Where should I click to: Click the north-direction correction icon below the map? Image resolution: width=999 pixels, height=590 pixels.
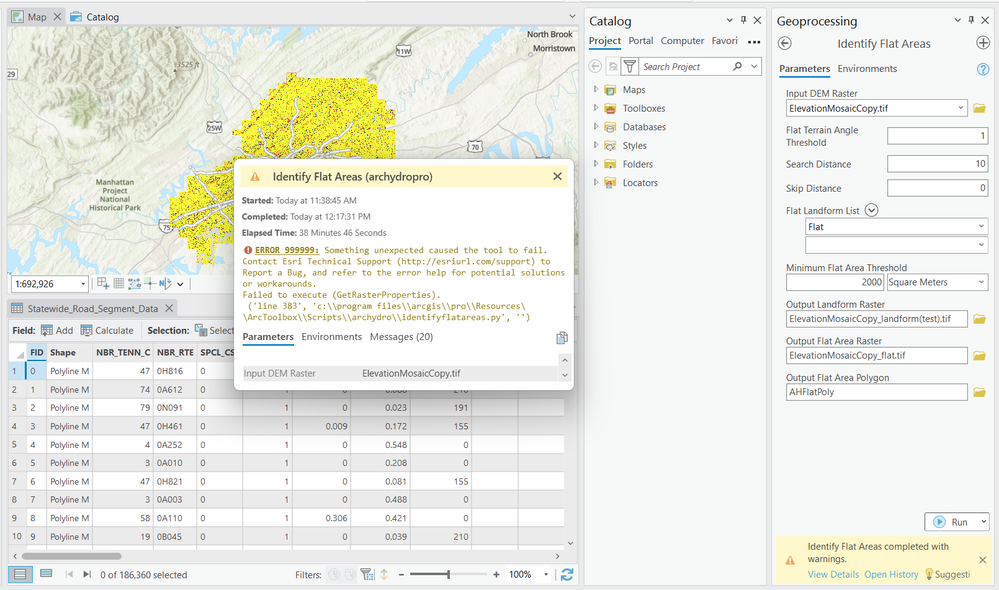tap(165, 284)
